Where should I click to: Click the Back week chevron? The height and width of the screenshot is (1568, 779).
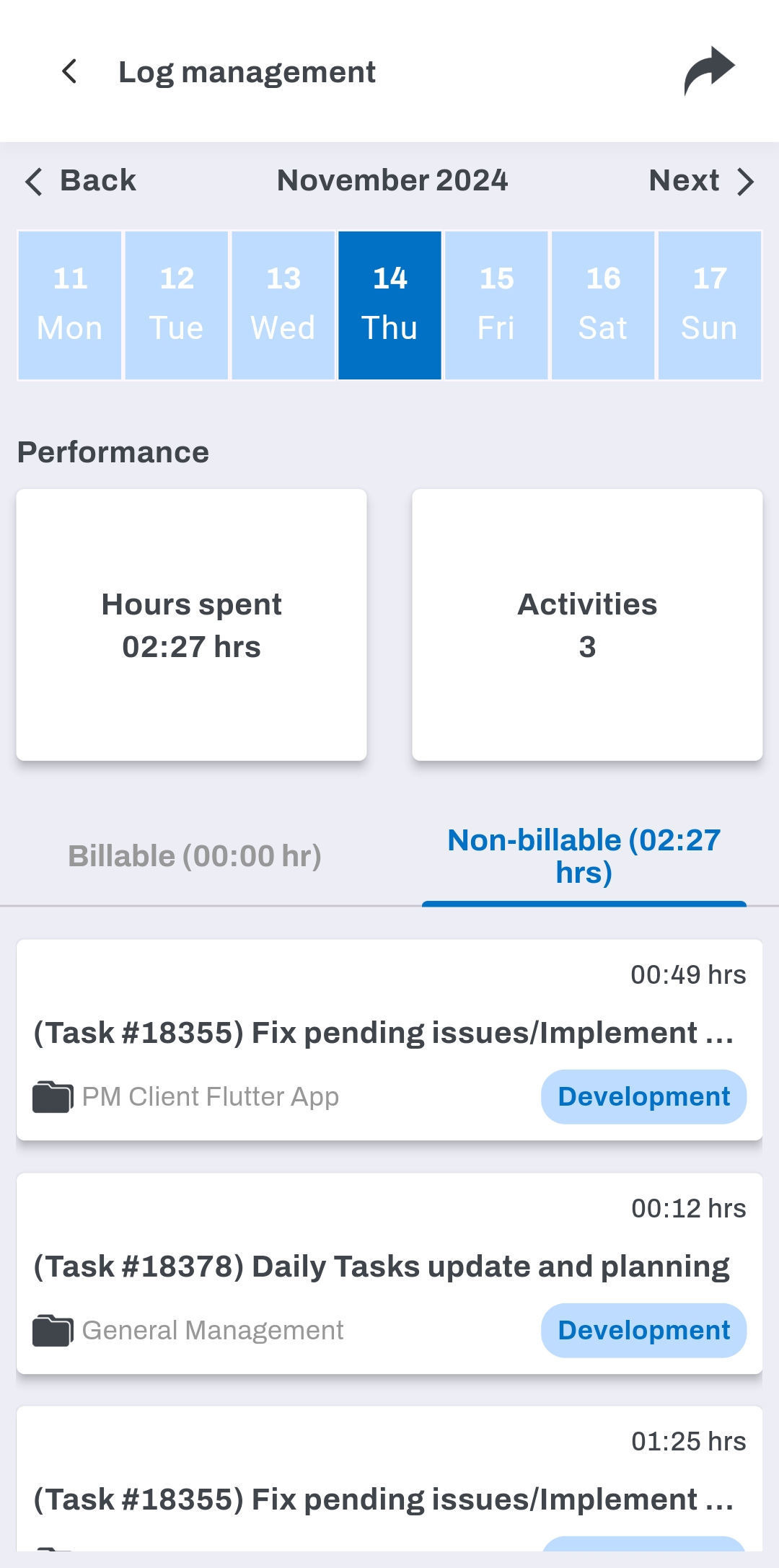[x=35, y=181]
